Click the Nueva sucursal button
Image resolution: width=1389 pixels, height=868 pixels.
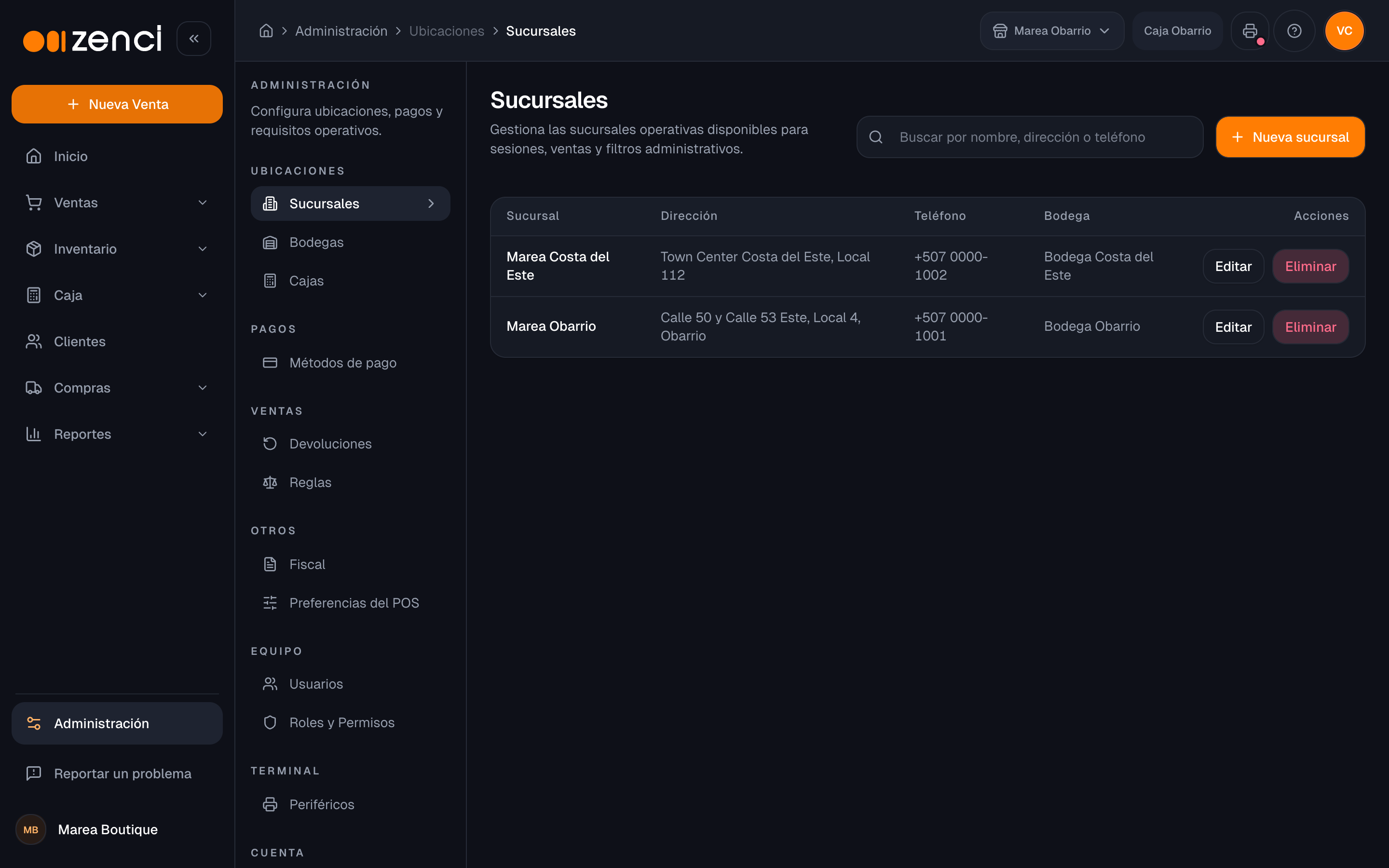pos(1290,137)
